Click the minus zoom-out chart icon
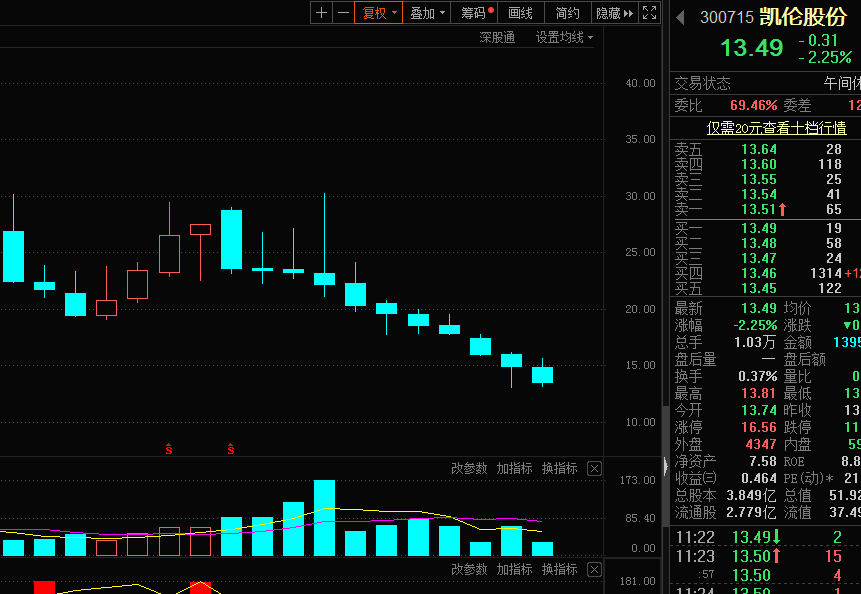 coord(344,13)
